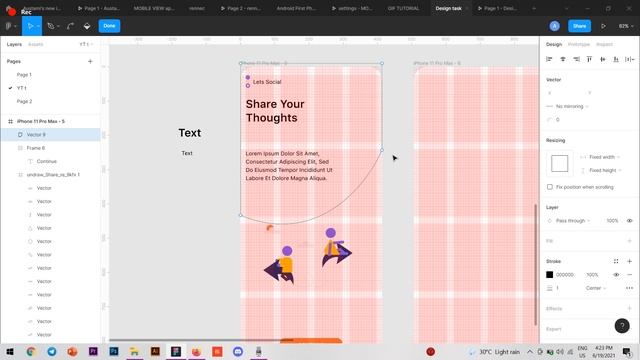Open the Design task file tab

tap(449, 8)
